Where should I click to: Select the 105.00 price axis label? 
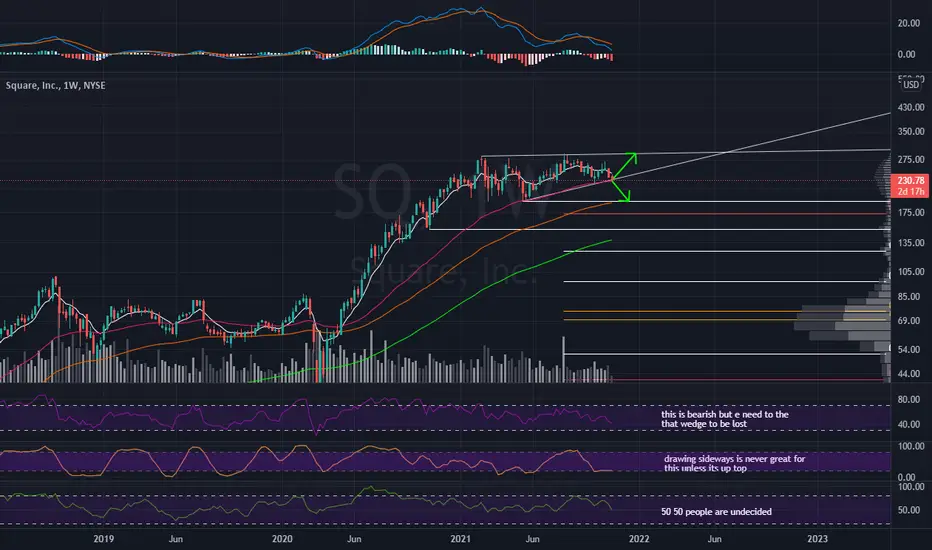pos(911,272)
